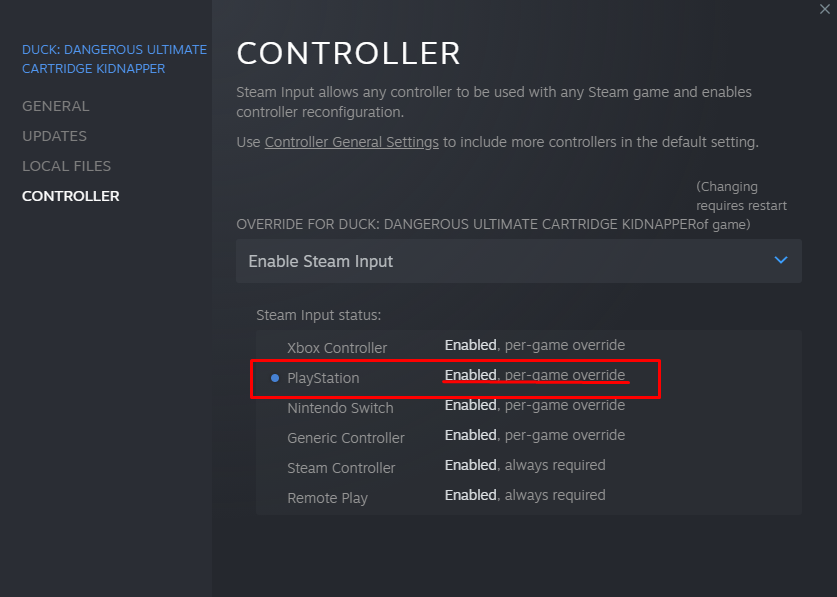Select the Steam Controller status row
This screenshot has width=837, height=597.
[341, 468]
